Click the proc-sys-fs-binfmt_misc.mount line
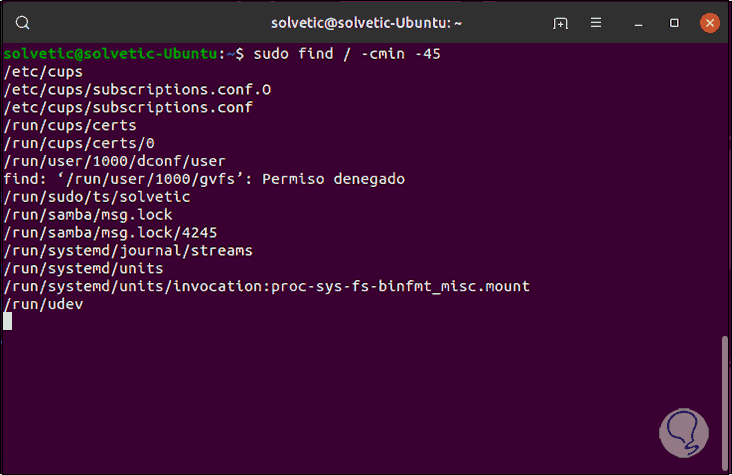The width and height of the screenshot is (732, 475). (x=266, y=287)
